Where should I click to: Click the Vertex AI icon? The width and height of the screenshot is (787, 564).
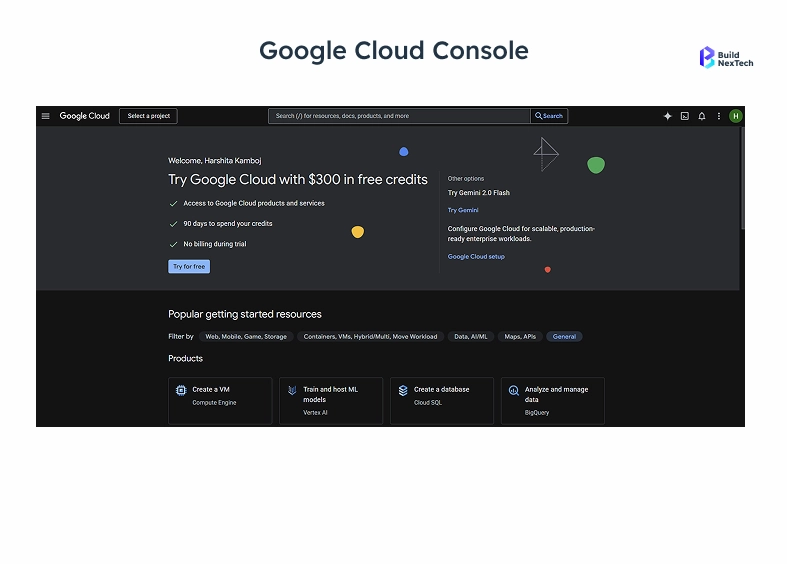click(x=292, y=390)
